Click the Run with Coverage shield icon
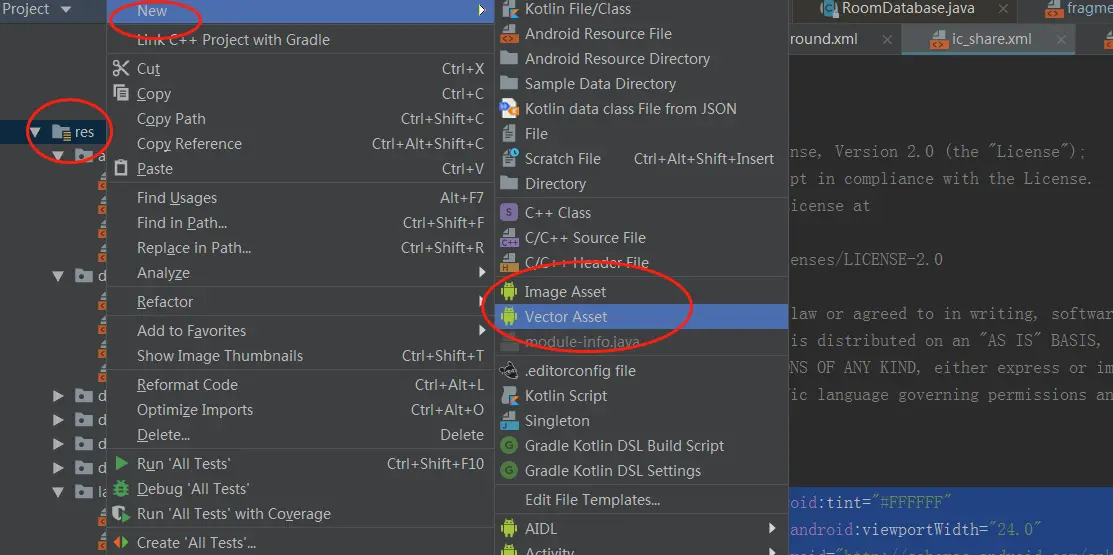This screenshot has width=1113, height=555. 121,514
